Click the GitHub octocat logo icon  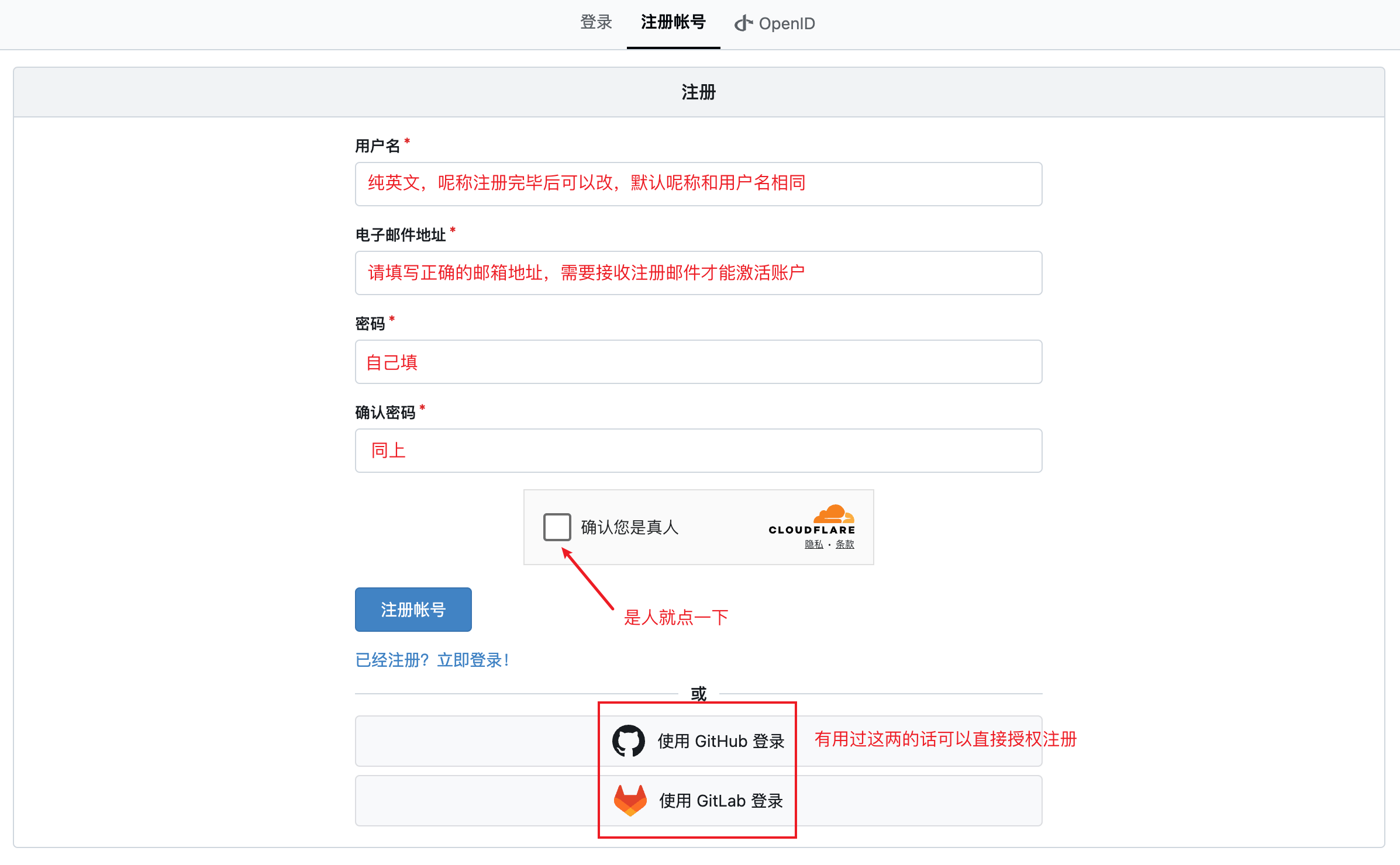coord(628,741)
